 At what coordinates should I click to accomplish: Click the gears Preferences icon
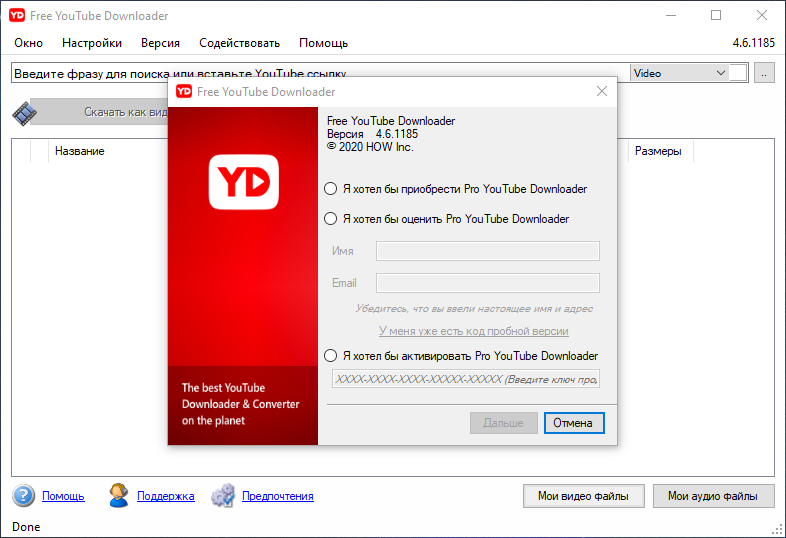click(223, 495)
